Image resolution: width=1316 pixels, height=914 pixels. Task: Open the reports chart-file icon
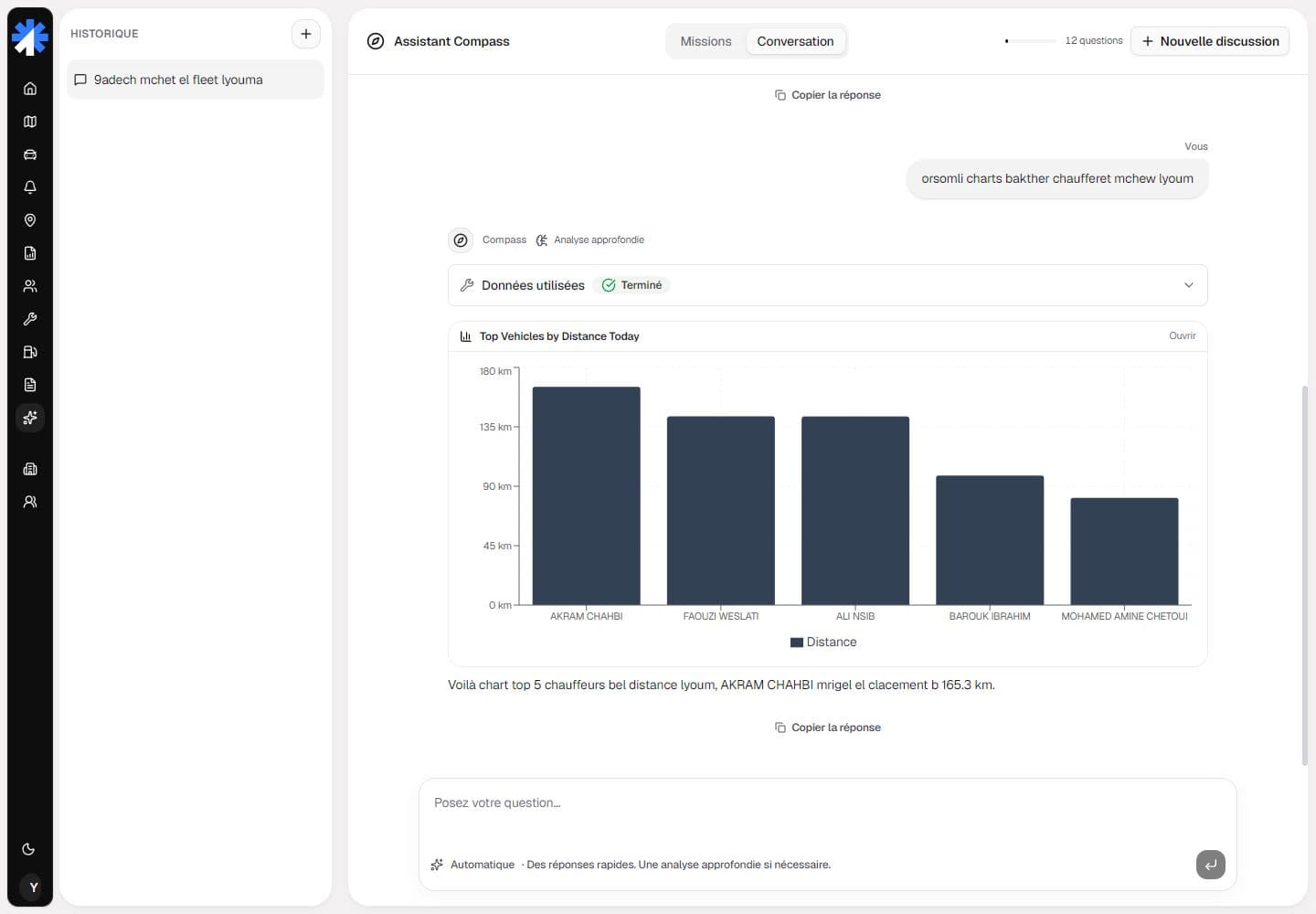click(30, 253)
